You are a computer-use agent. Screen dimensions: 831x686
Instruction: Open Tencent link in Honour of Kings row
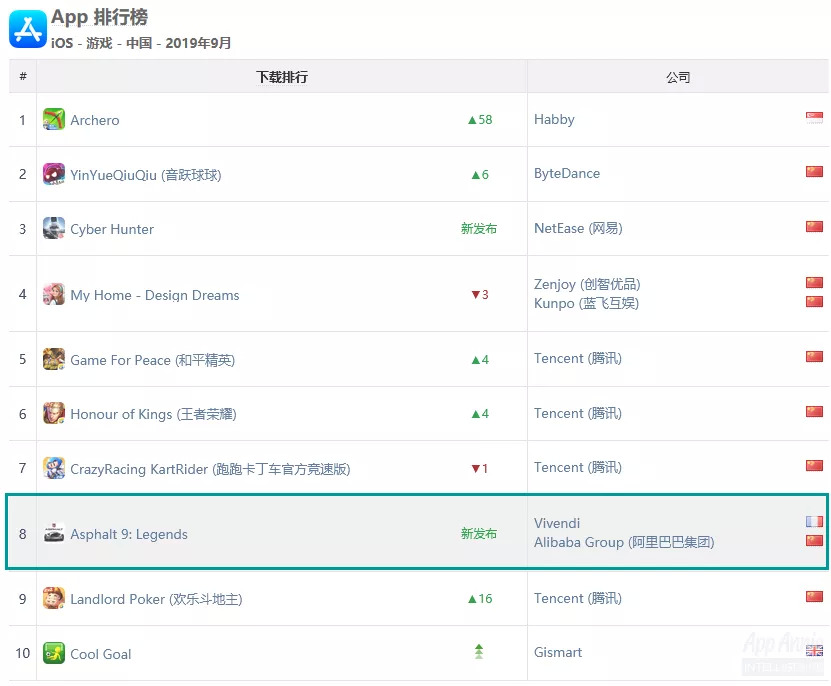578,414
